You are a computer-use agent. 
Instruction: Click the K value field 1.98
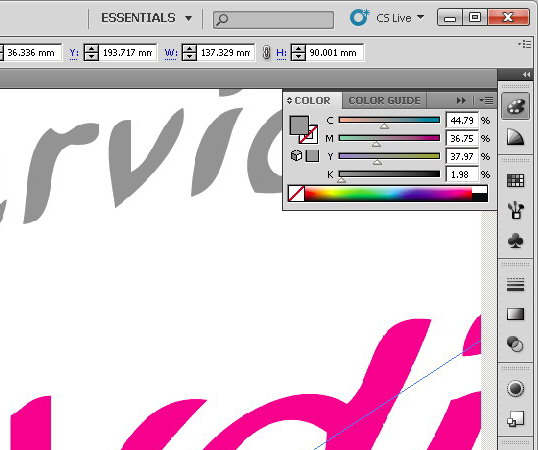coord(462,175)
